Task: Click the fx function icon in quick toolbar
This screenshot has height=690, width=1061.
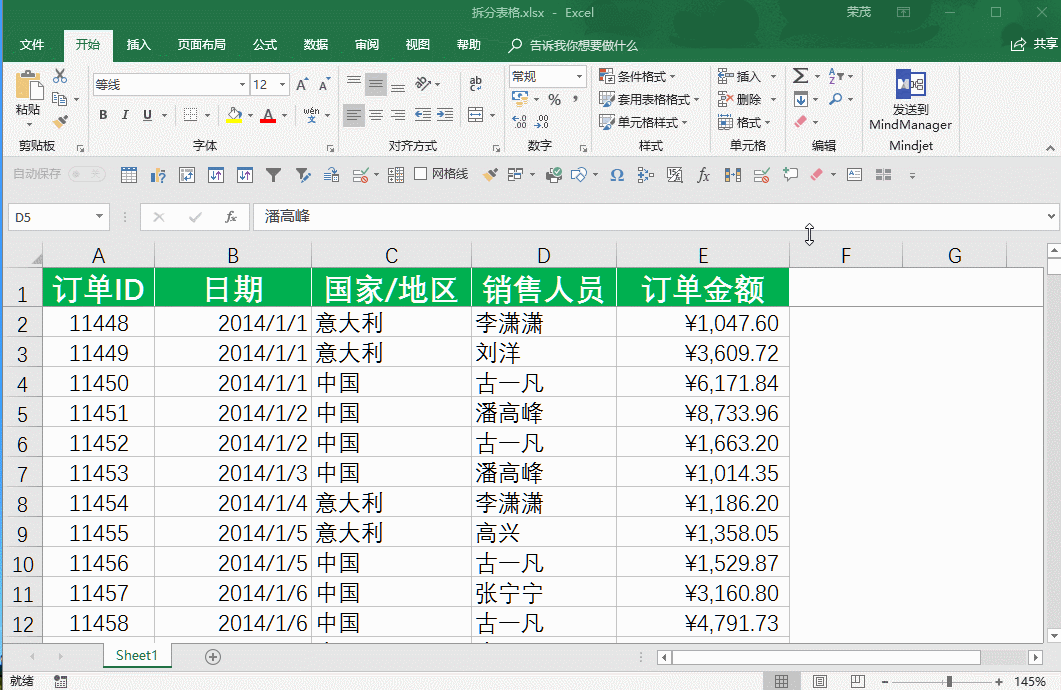Action: click(x=703, y=175)
